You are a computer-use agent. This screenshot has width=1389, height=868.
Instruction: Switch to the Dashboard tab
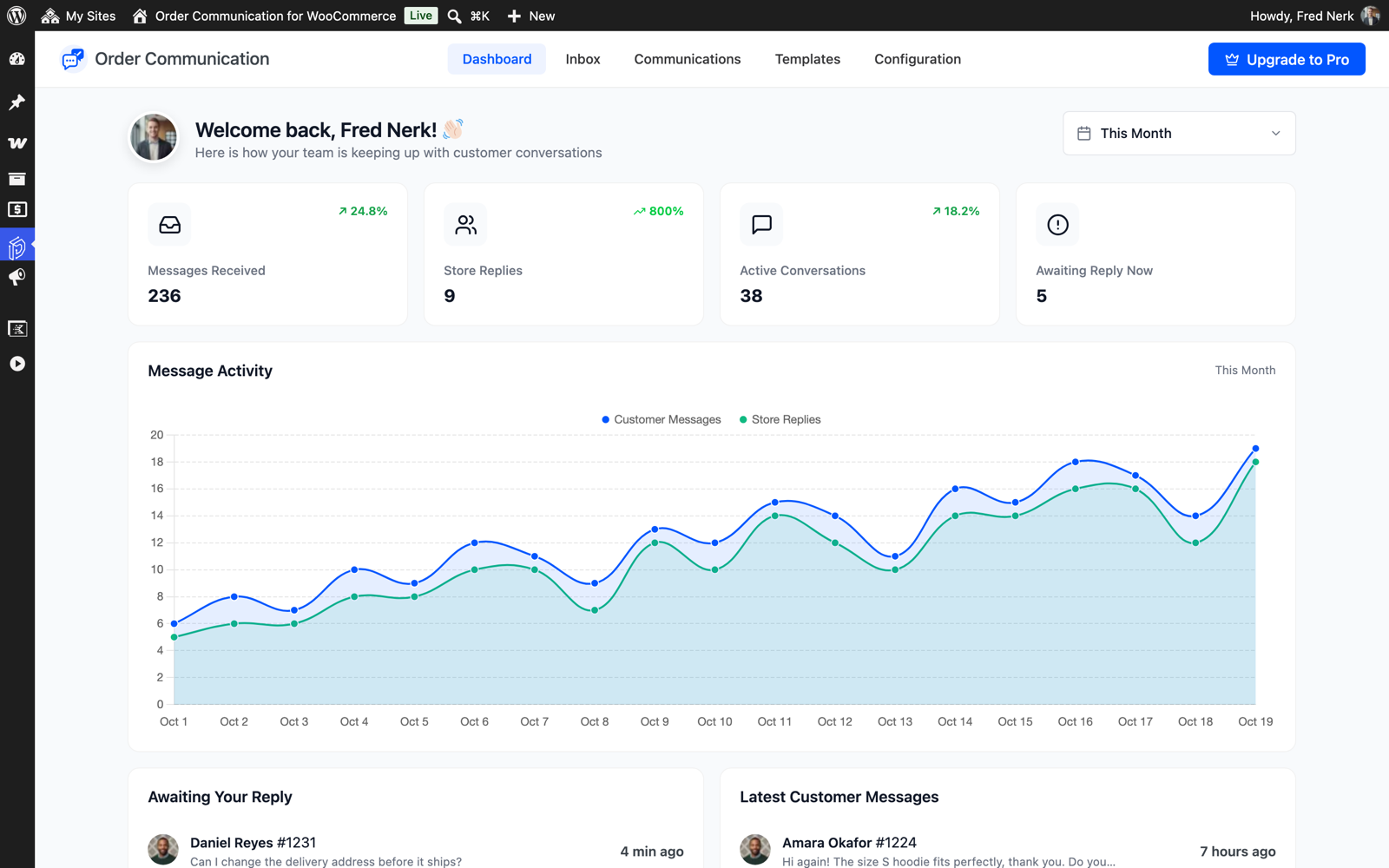click(x=497, y=59)
